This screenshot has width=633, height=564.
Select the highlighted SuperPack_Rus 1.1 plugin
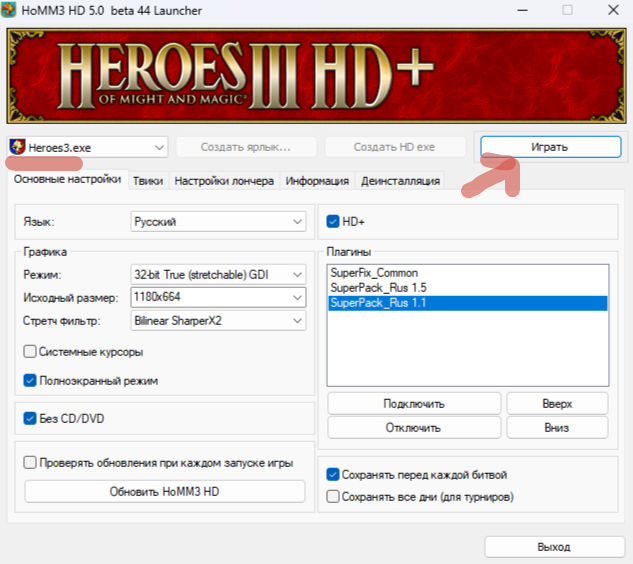point(467,303)
